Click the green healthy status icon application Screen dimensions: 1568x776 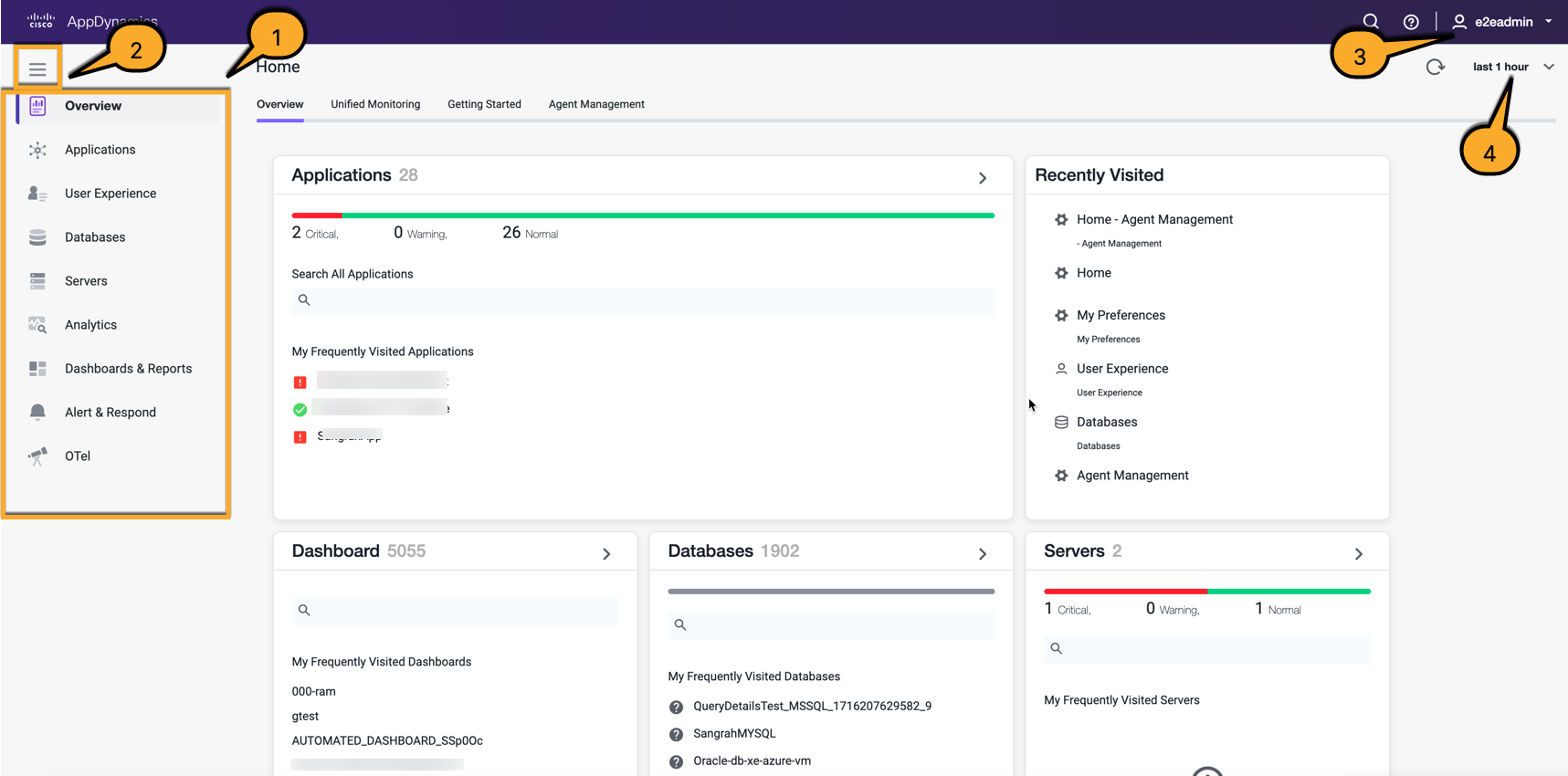[300, 410]
